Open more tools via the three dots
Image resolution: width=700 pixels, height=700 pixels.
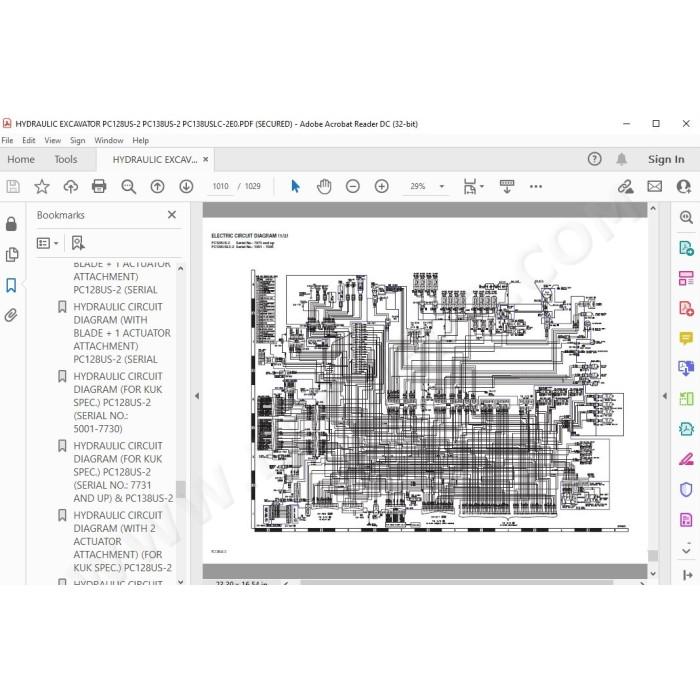536,187
